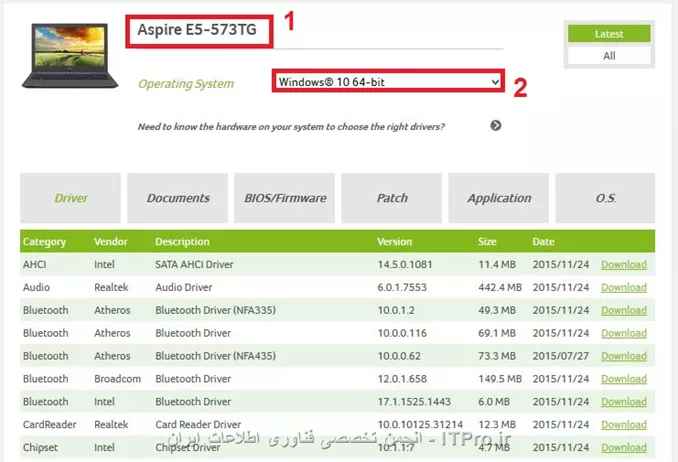
Task: Click the Operating System label
Action: pyautogui.click(x=186, y=83)
